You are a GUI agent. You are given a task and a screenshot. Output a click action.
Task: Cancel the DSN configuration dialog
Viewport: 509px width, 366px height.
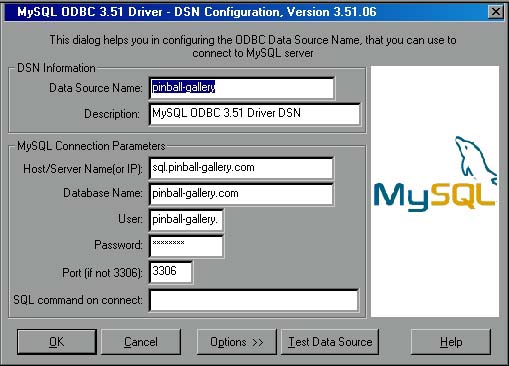(141, 342)
